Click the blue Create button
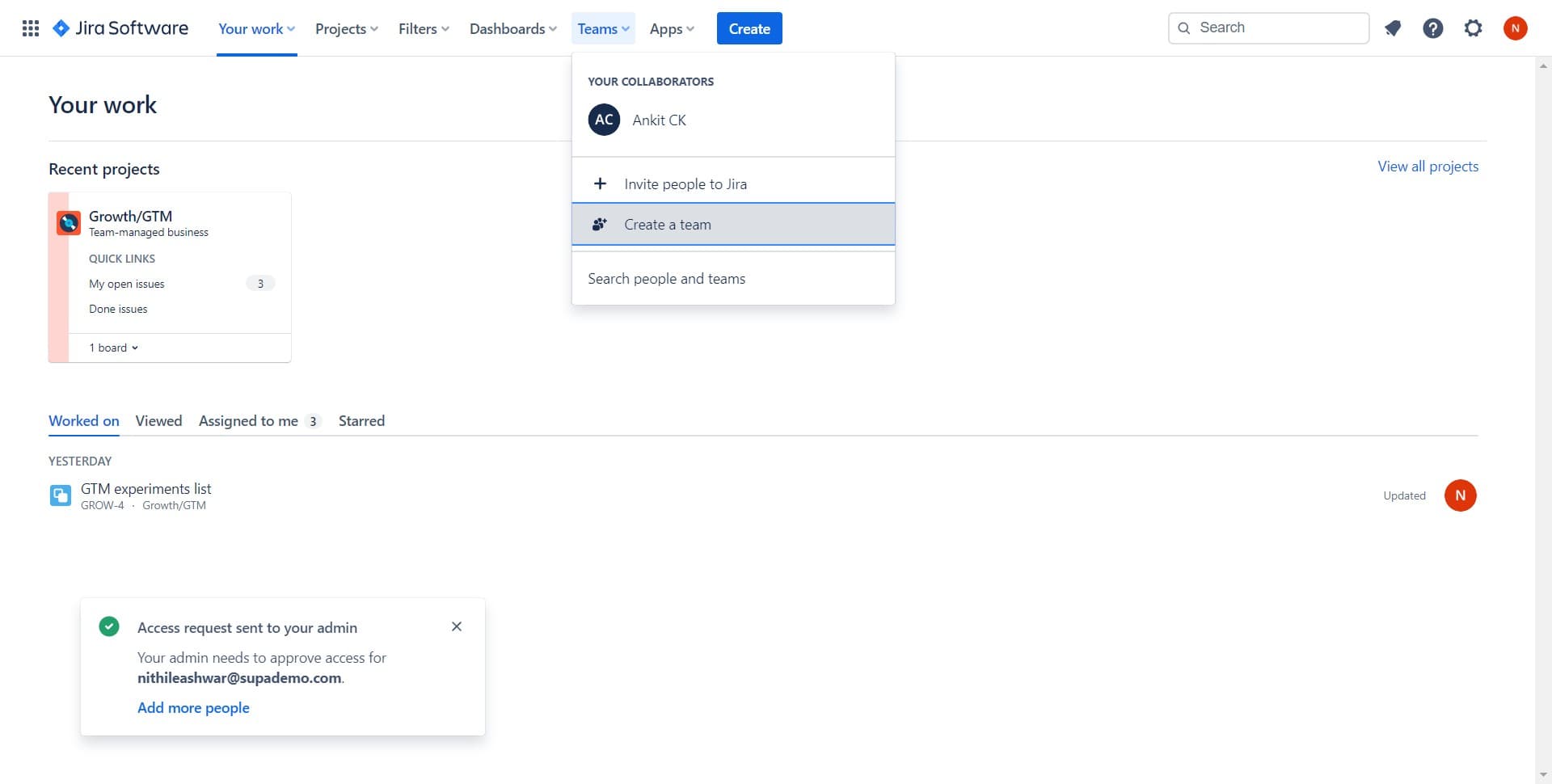 749,27
